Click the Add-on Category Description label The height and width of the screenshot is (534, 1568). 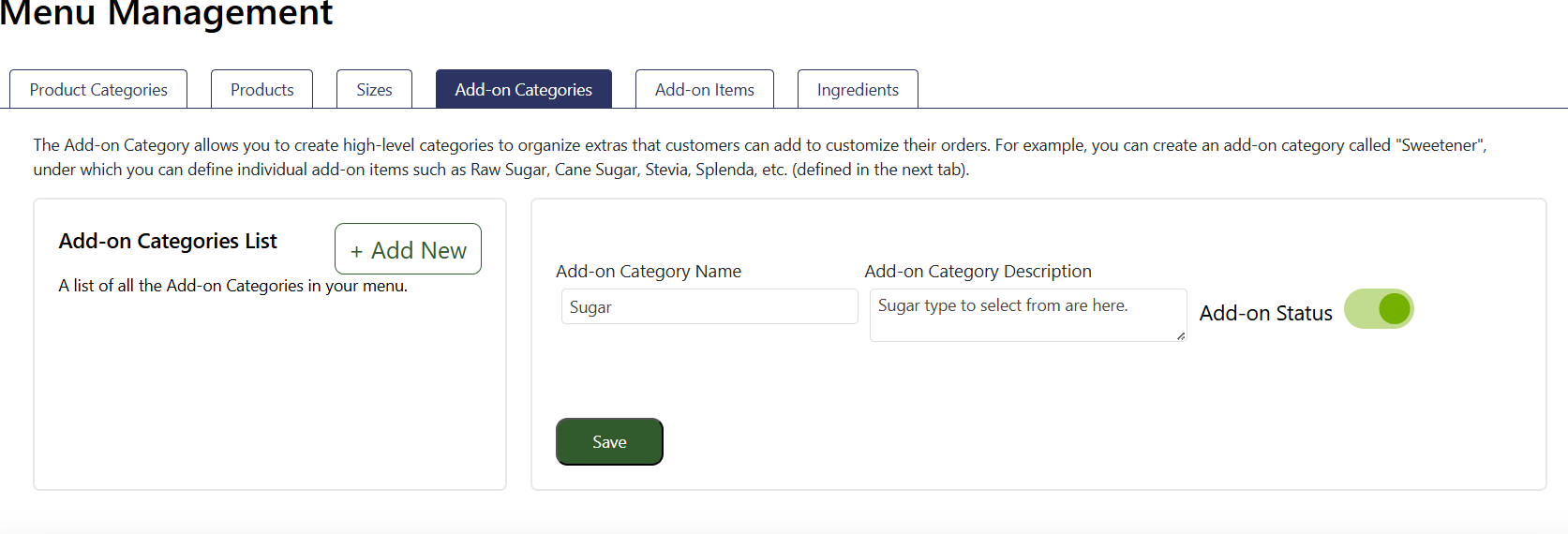pyautogui.click(x=978, y=272)
